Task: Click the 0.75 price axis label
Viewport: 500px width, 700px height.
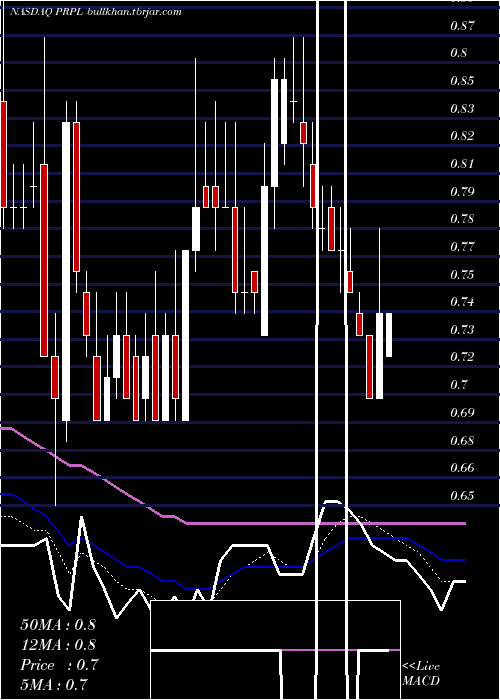Action: coord(462,274)
